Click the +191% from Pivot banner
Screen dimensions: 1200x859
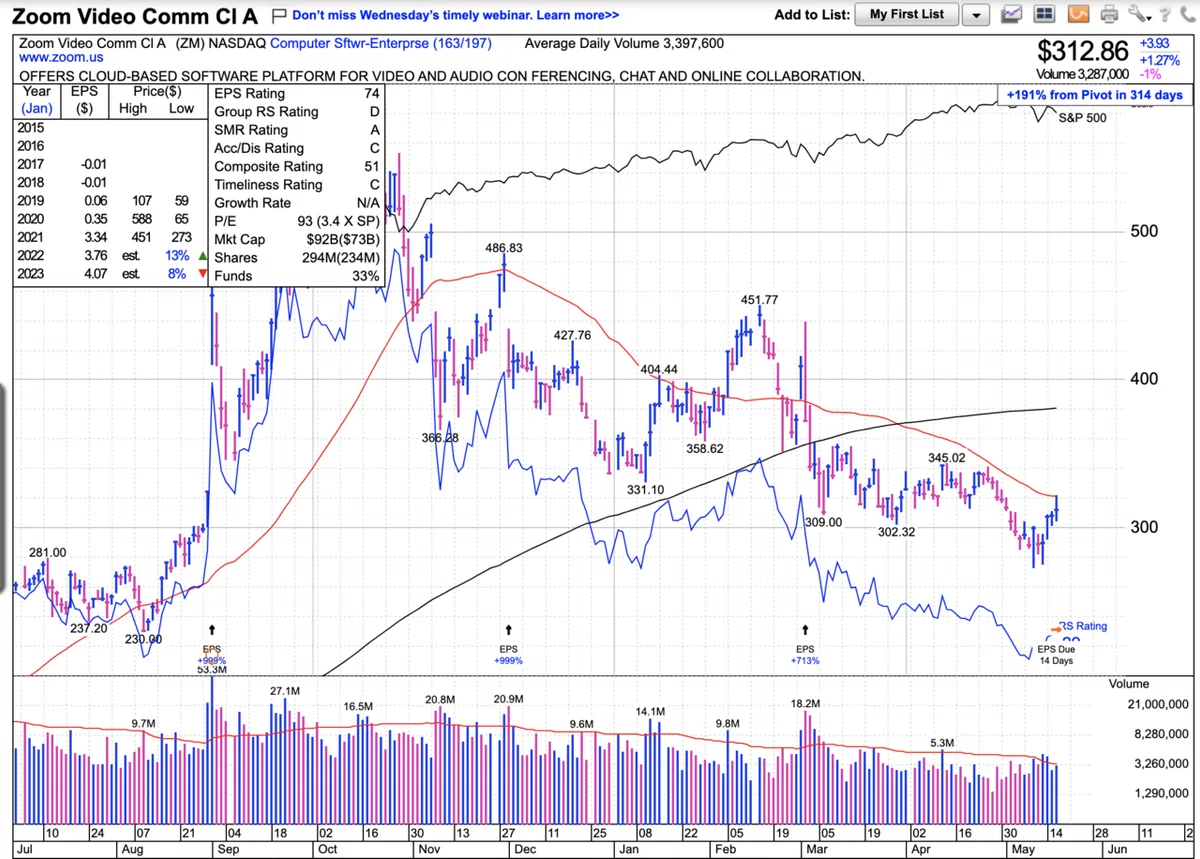click(1094, 95)
